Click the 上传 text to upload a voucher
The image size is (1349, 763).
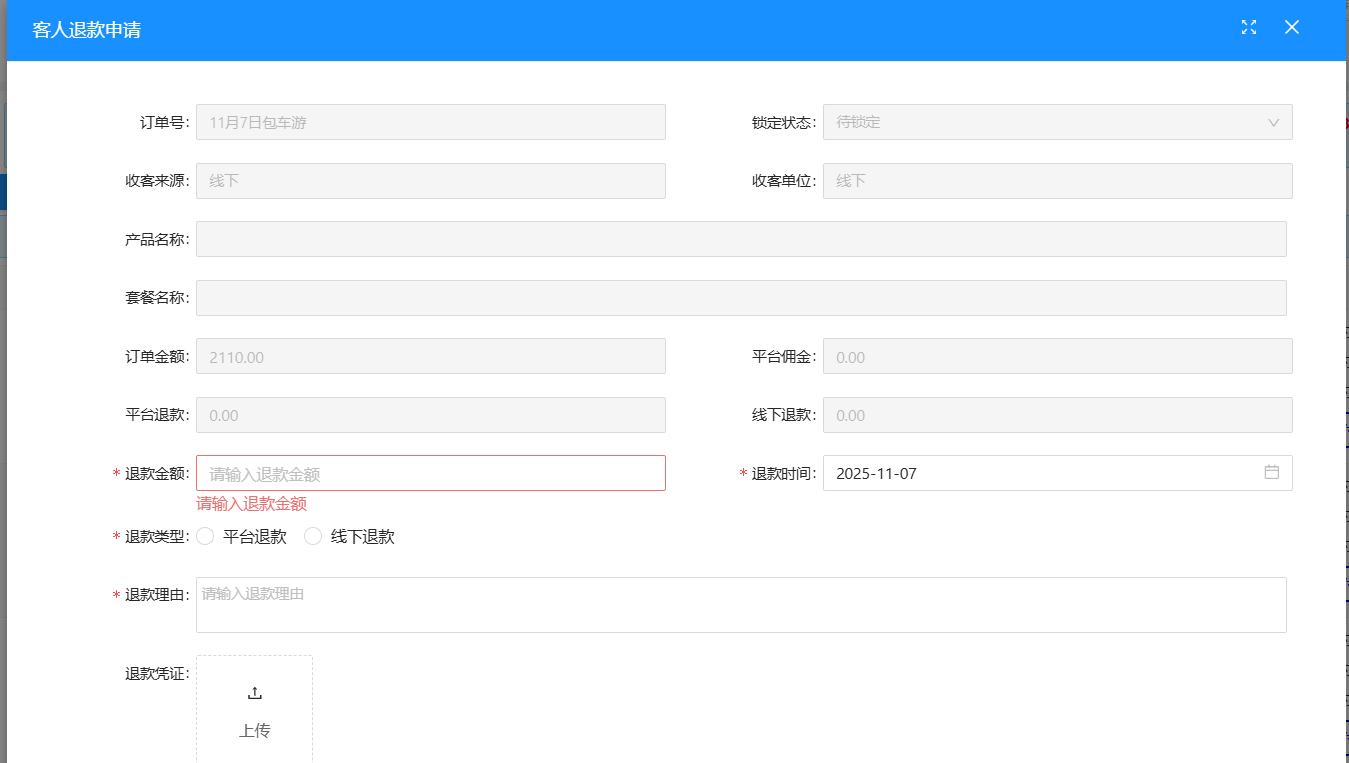coord(254,731)
